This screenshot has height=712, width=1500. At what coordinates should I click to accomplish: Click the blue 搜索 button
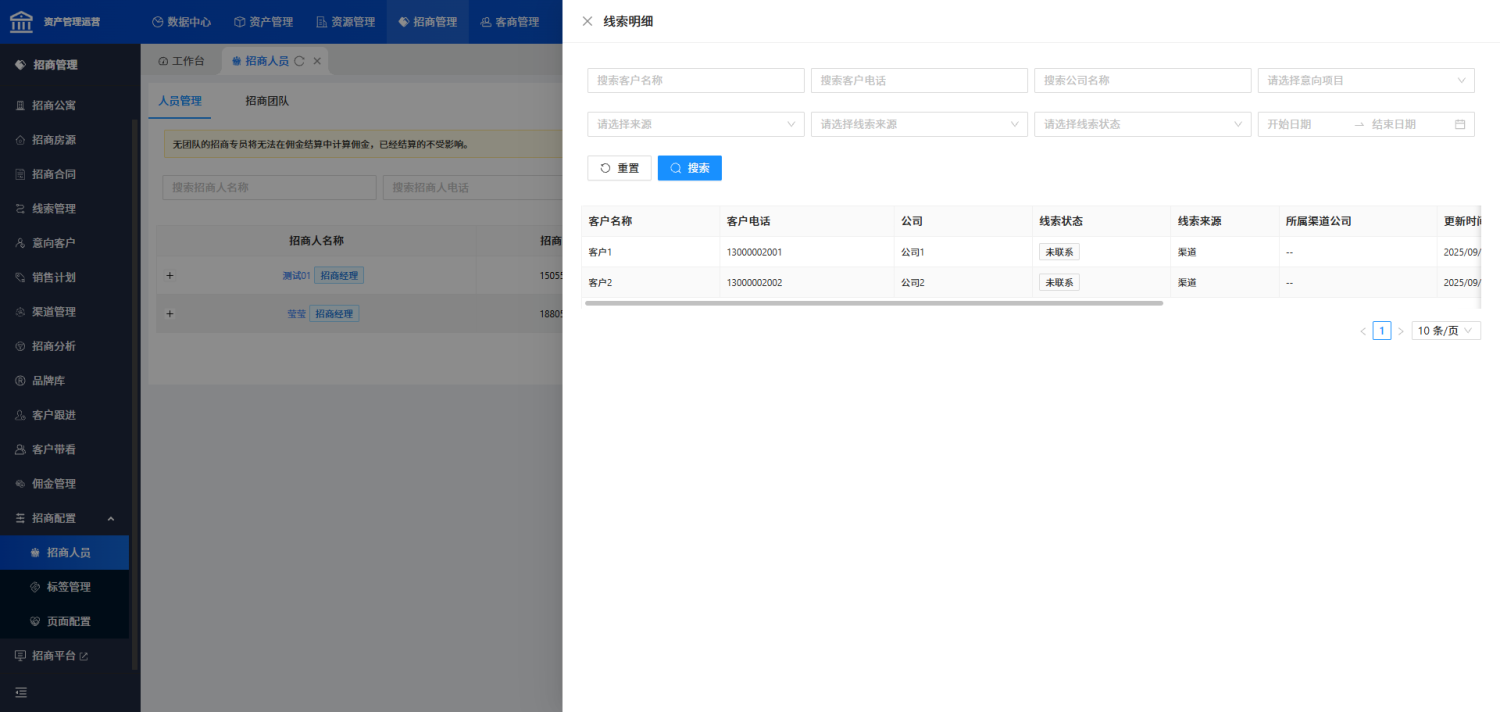[690, 168]
